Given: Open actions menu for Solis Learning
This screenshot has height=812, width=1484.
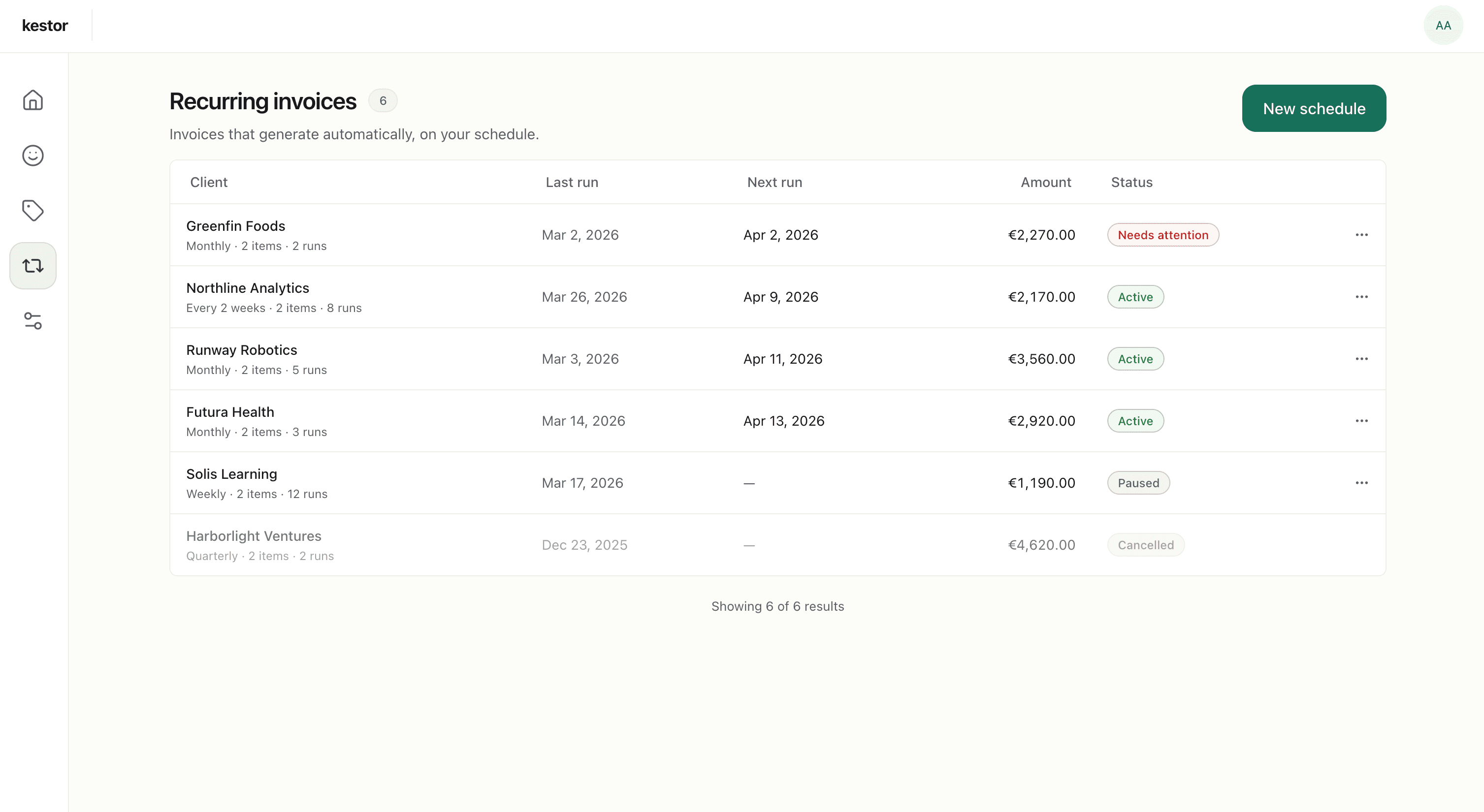Looking at the screenshot, I should pyautogui.click(x=1362, y=483).
